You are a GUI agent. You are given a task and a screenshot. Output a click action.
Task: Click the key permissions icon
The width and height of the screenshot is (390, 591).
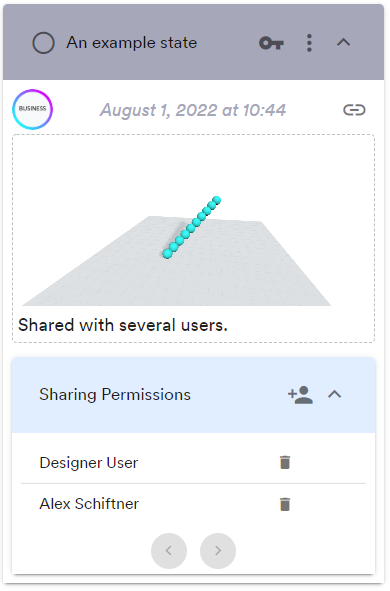(x=271, y=43)
